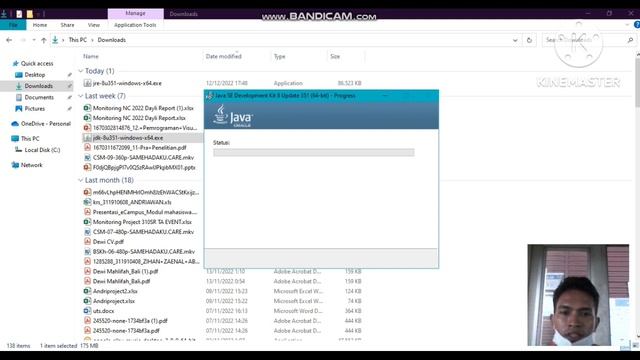This screenshot has height=360, width=640.
Task: Click the search Downloads field
Action: pos(584,40)
